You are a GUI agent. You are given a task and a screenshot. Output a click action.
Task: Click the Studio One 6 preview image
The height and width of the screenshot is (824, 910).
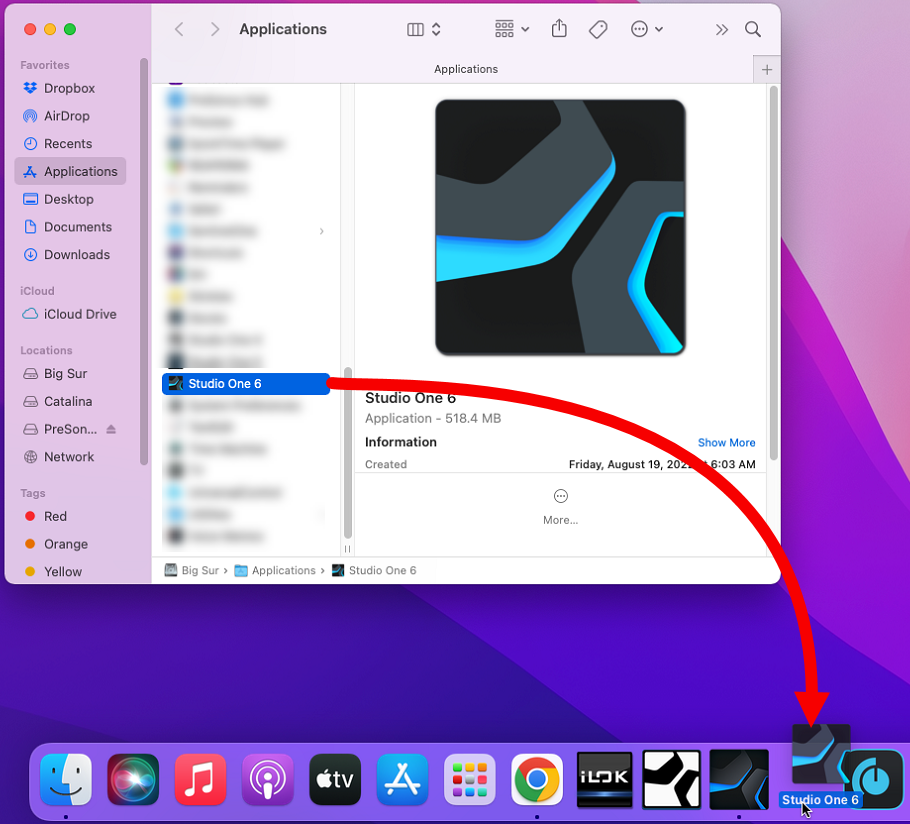pos(560,227)
